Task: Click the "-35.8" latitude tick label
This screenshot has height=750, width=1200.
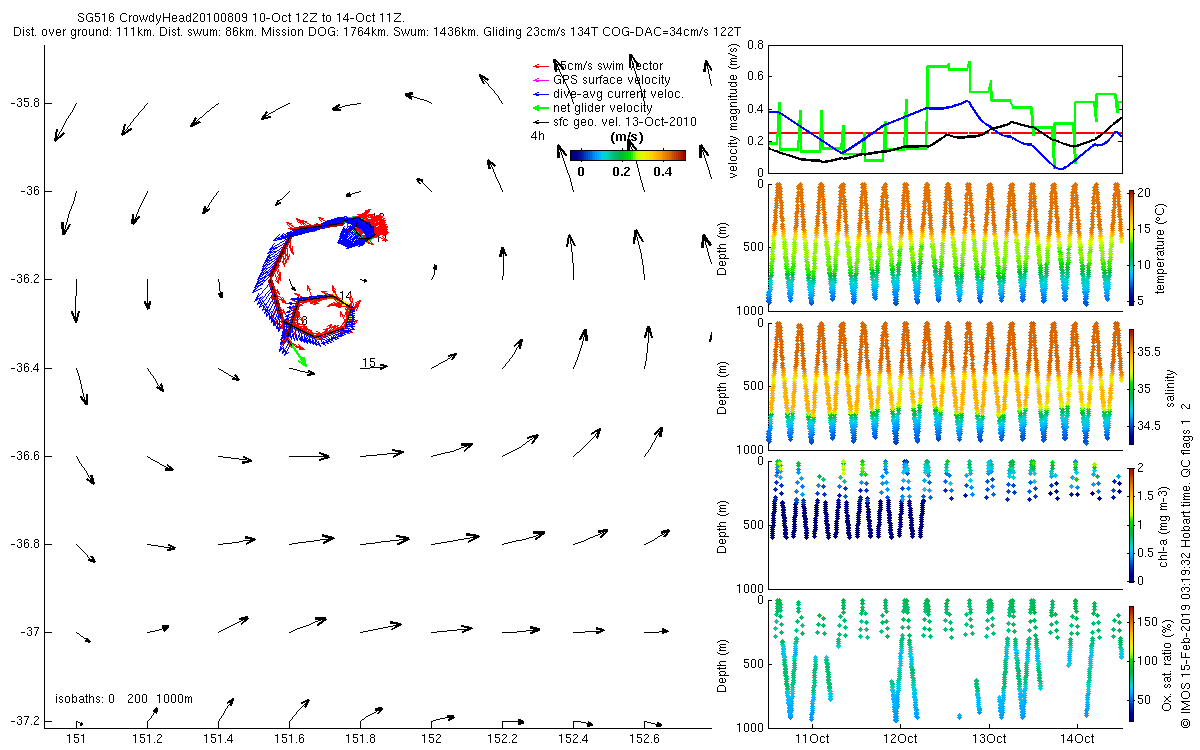Action: click(x=24, y=103)
